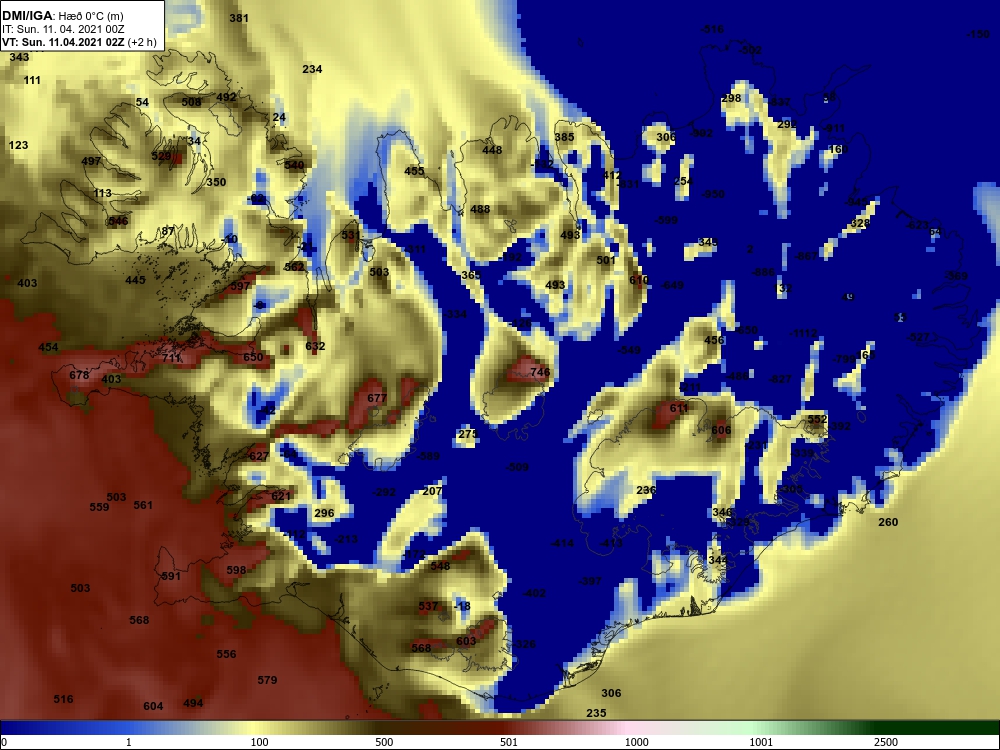This screenshot has width=1000, height=750.
Task: Click the map value '381'
Action: click(239, 18)
